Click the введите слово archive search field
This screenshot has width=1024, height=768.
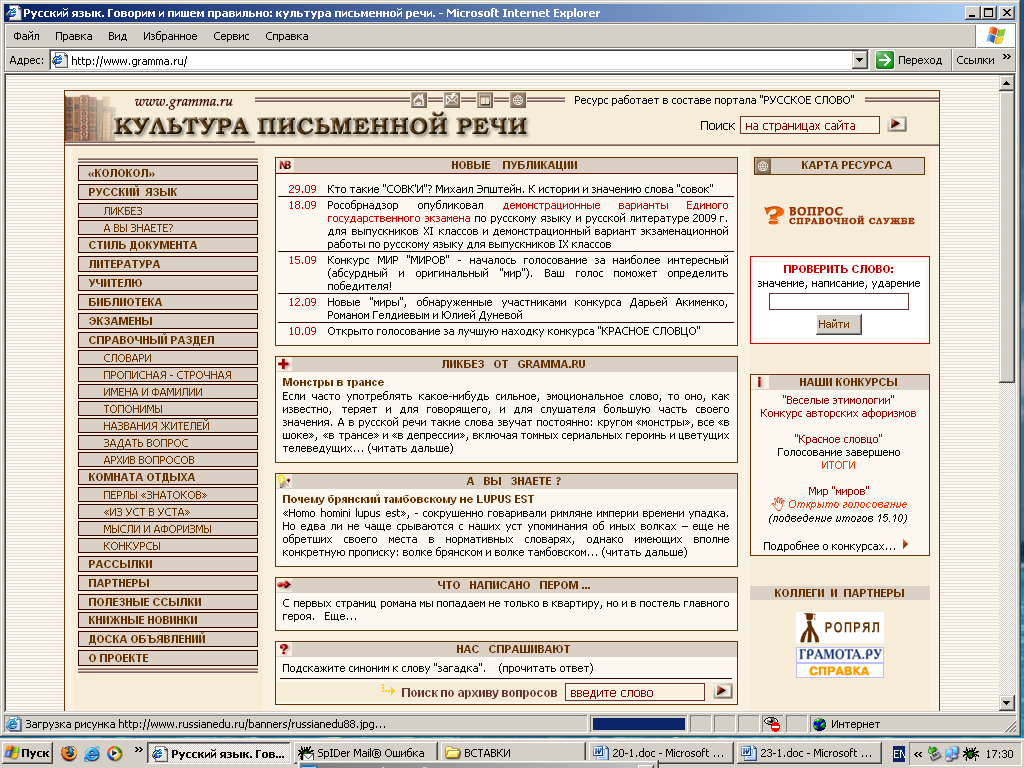(x=635, y=692)
